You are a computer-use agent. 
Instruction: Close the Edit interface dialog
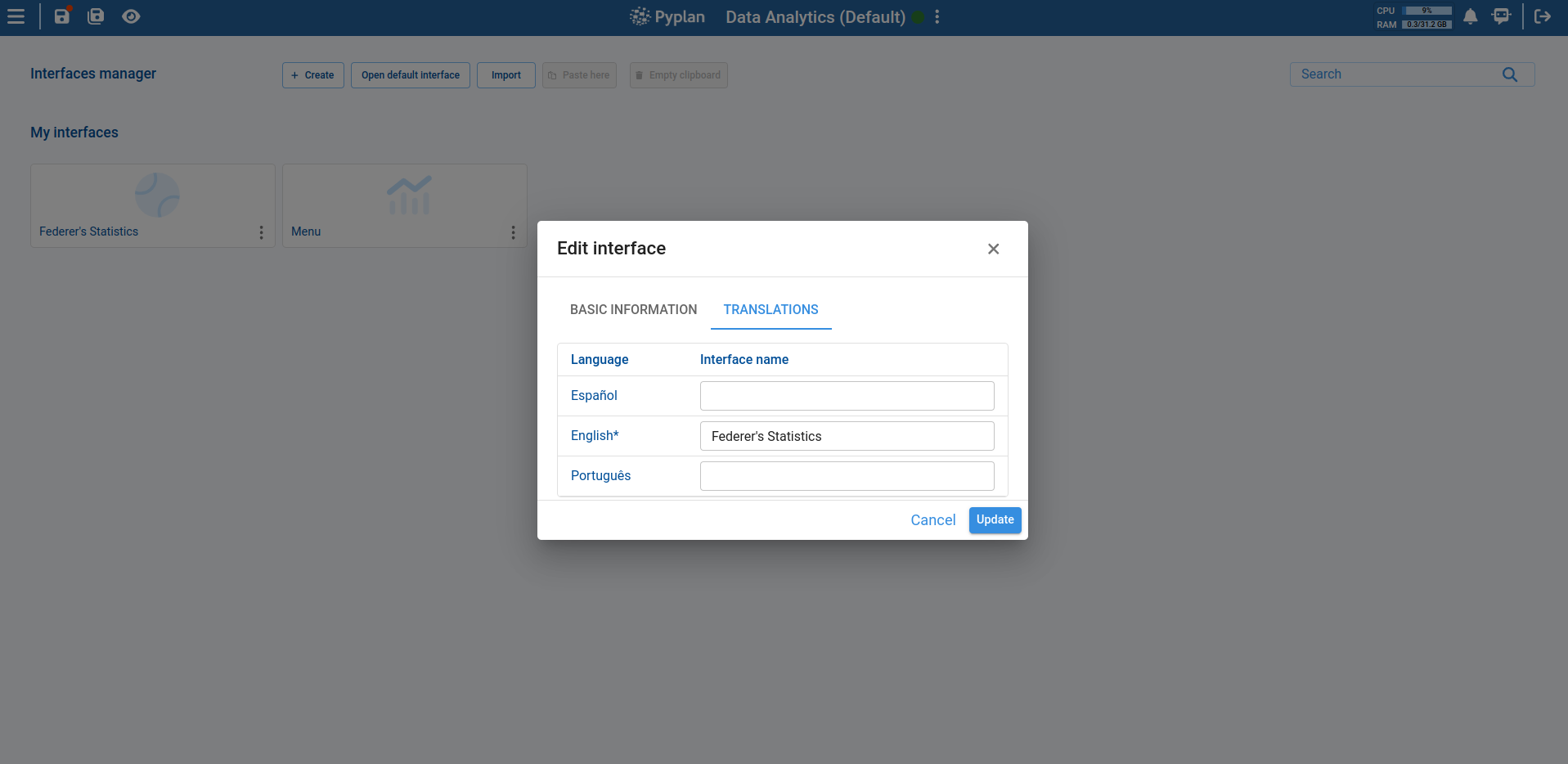993,249
